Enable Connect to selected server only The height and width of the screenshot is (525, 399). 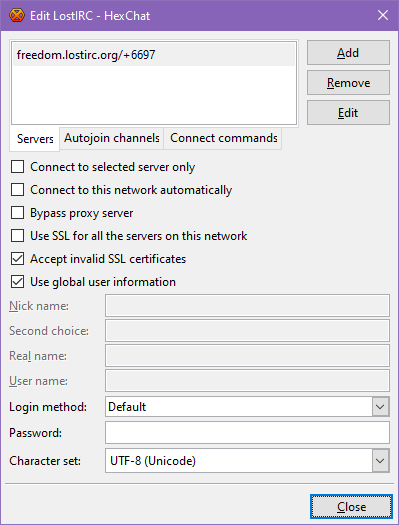pos(17,167)
